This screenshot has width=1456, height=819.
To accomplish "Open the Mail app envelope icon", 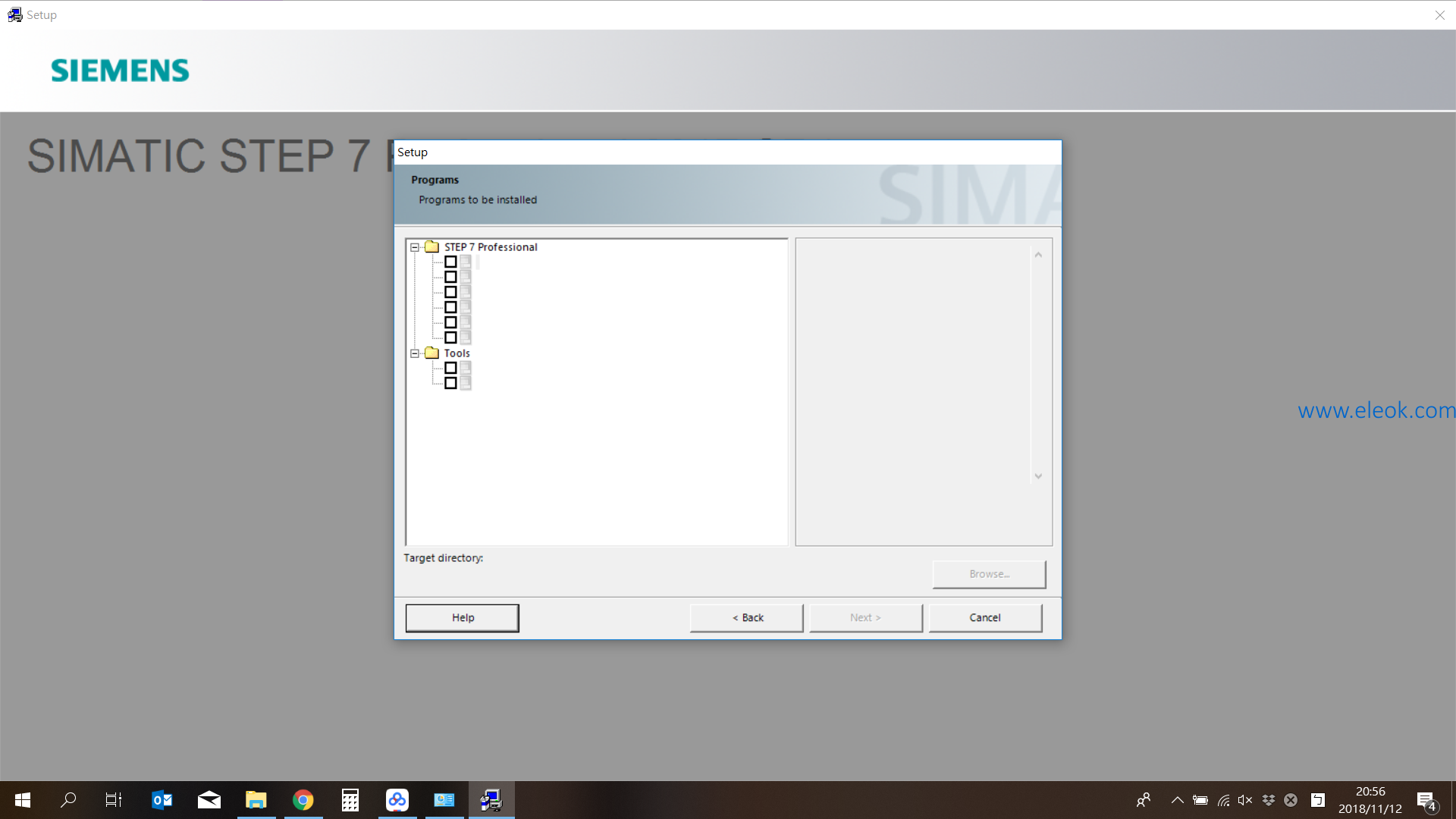I will click(x=209, y=800).
